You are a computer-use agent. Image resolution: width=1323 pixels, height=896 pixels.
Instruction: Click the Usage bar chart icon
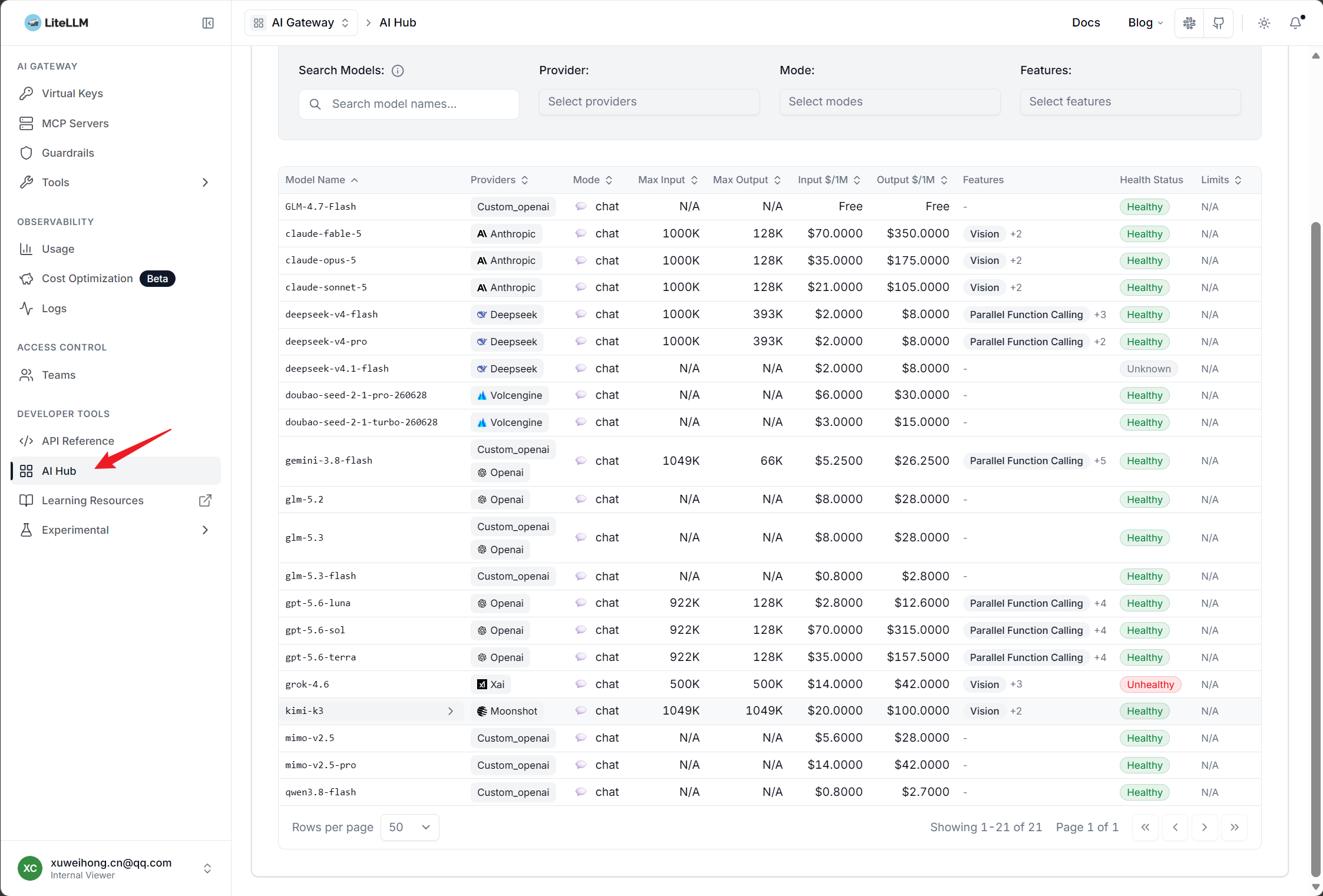[x=26, y=249]
